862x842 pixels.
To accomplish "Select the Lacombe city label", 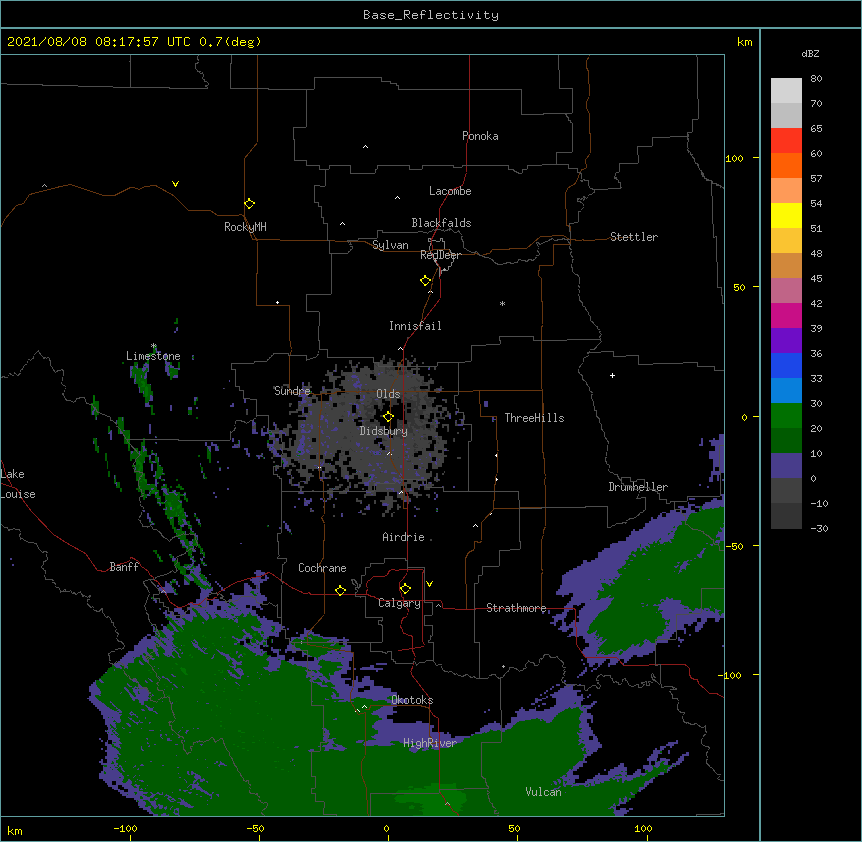I will click(x=450, y=191).
